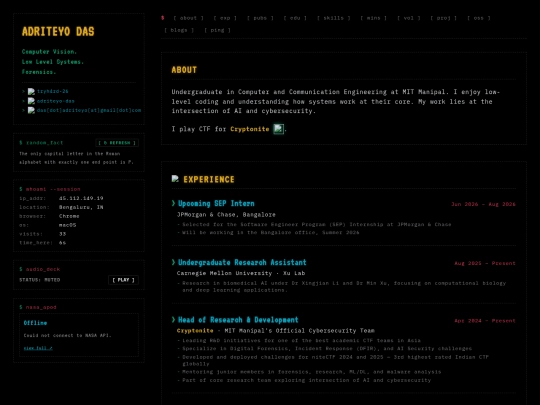Click the icon next to EXPERIENCE heading
Viewport: 540px width, 405px height.
click(x=175, y=179)
